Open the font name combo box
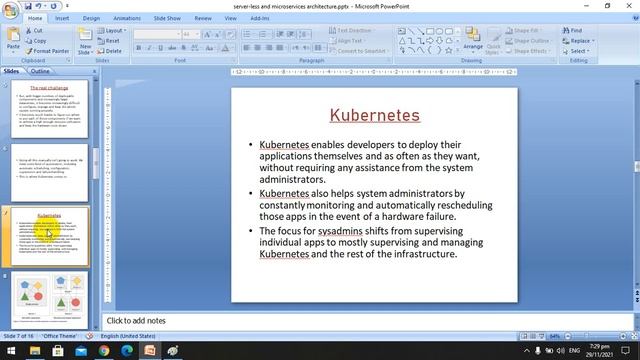 pyautogui.click(x=157, y=34)
